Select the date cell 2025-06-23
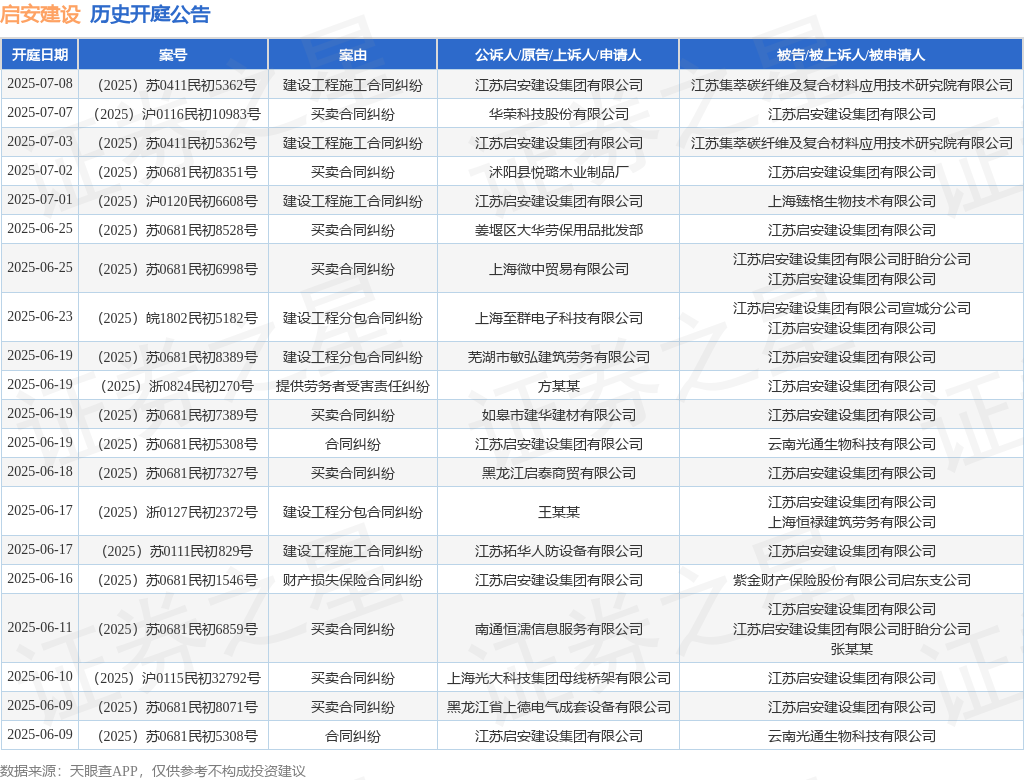This screenshot has width=1024, height=780. point(40,317)
